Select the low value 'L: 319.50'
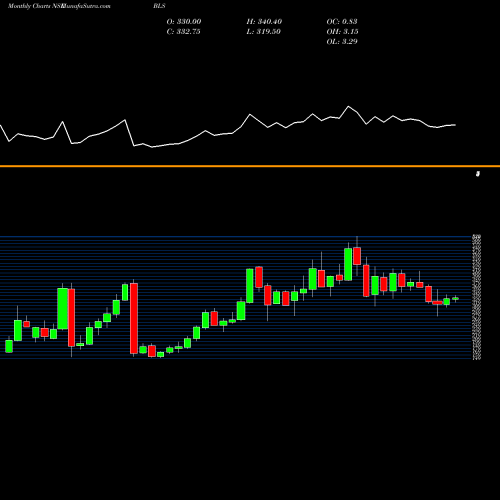The width and height of the screenshot is (500, 500). pyautogui.click(x=263, y=31)
